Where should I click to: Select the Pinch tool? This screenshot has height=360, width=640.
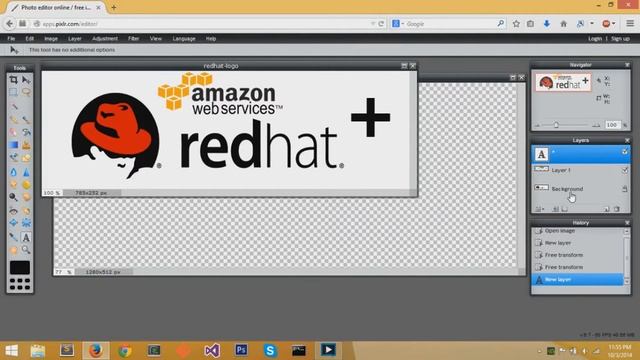tap(26, 223)
